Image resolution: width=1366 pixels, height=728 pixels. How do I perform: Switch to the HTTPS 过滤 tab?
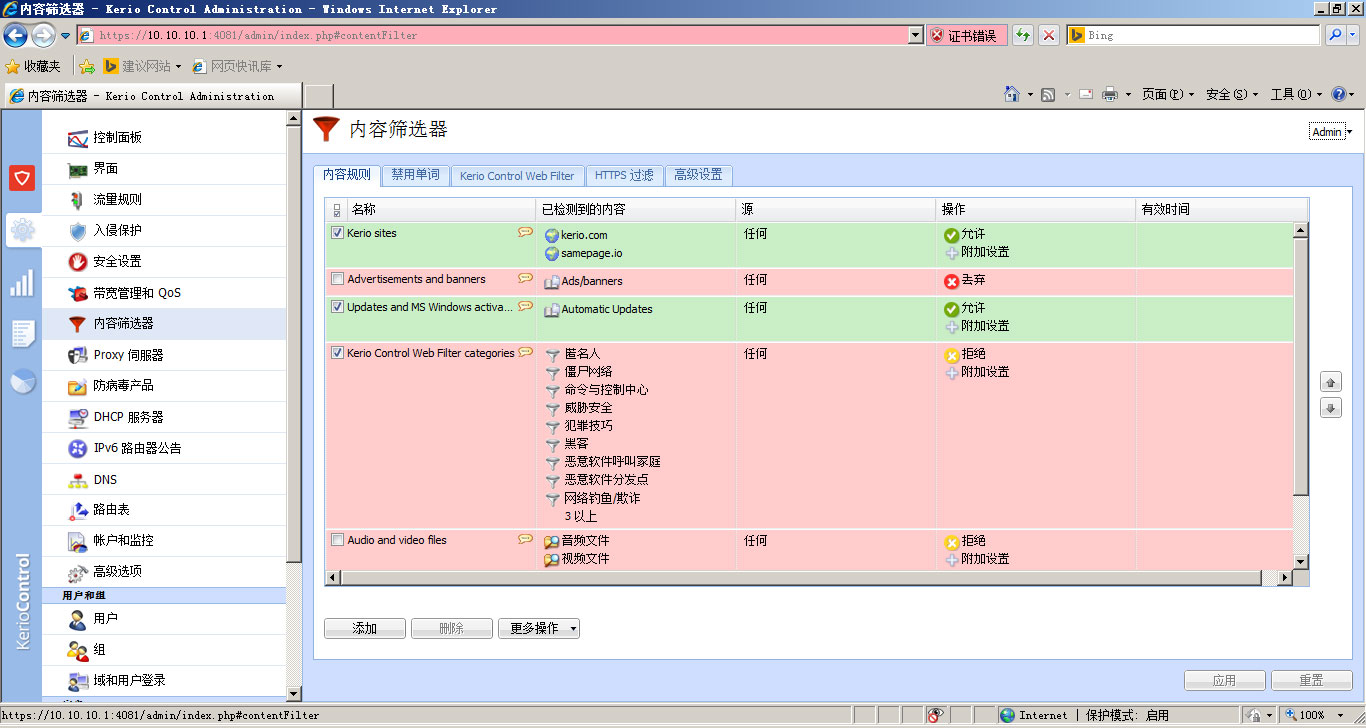[x=624, y=175]
